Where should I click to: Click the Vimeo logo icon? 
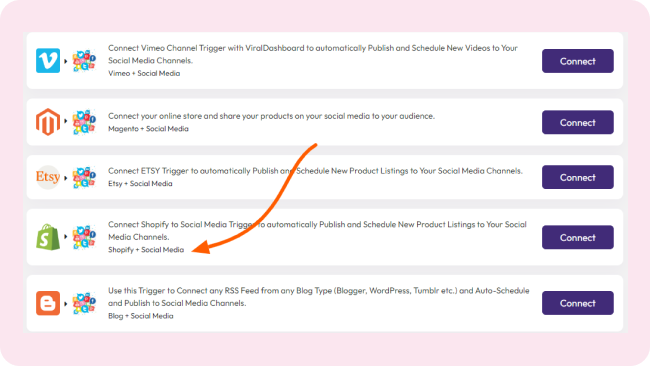(x=48, y=61)
